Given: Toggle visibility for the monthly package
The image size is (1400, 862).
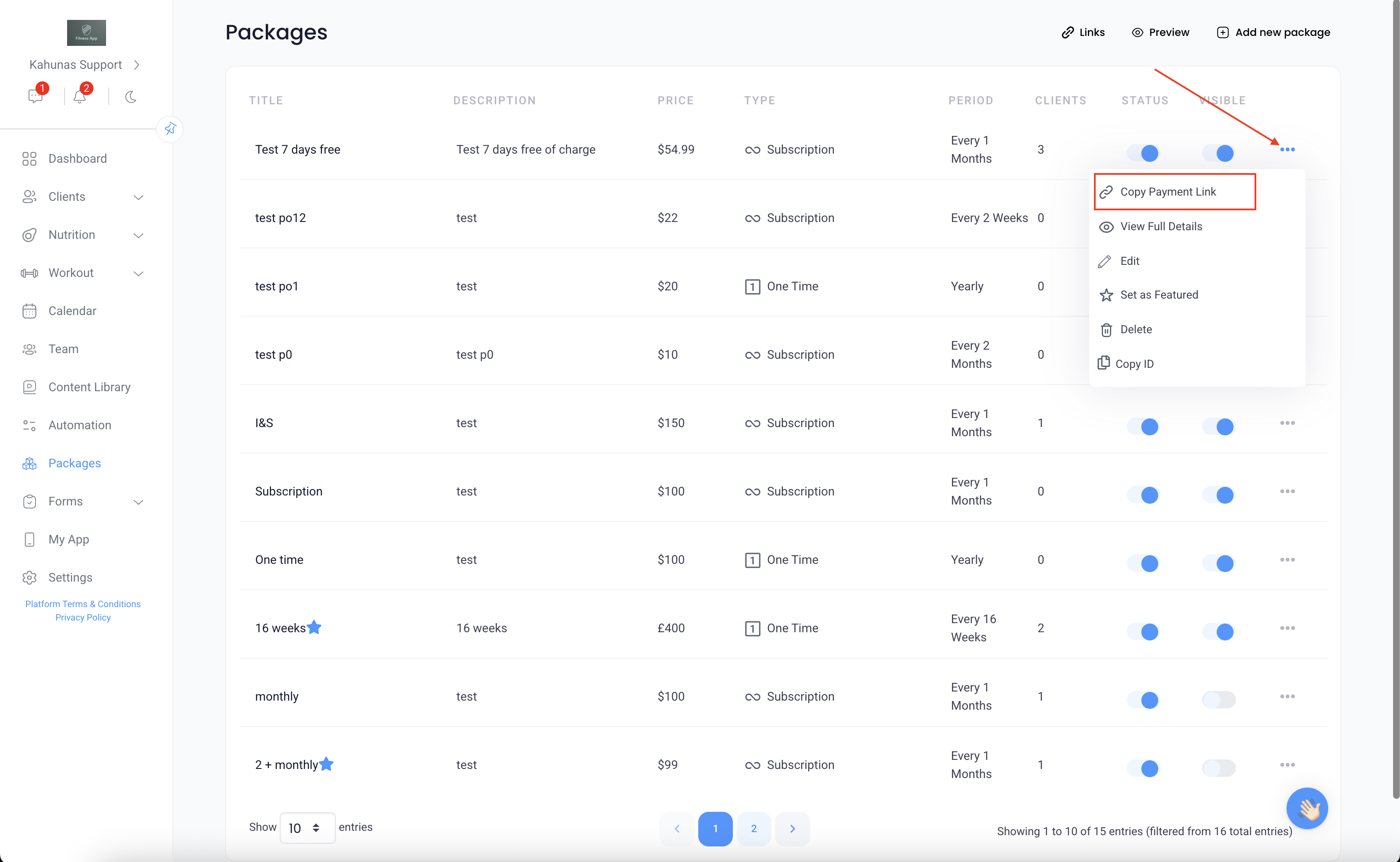Looking at the screenshot, I should pyautogui.click(x=1218, y=700).
